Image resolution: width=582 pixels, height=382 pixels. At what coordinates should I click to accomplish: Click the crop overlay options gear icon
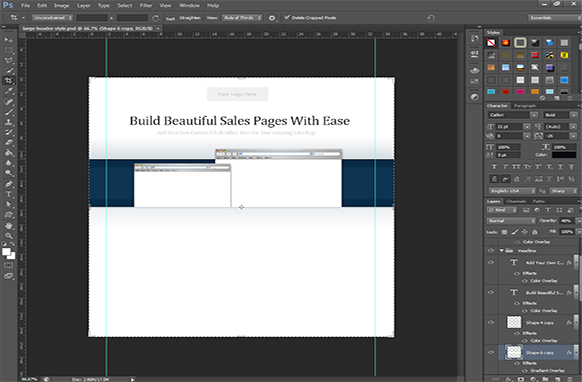(x=272, y=18)
